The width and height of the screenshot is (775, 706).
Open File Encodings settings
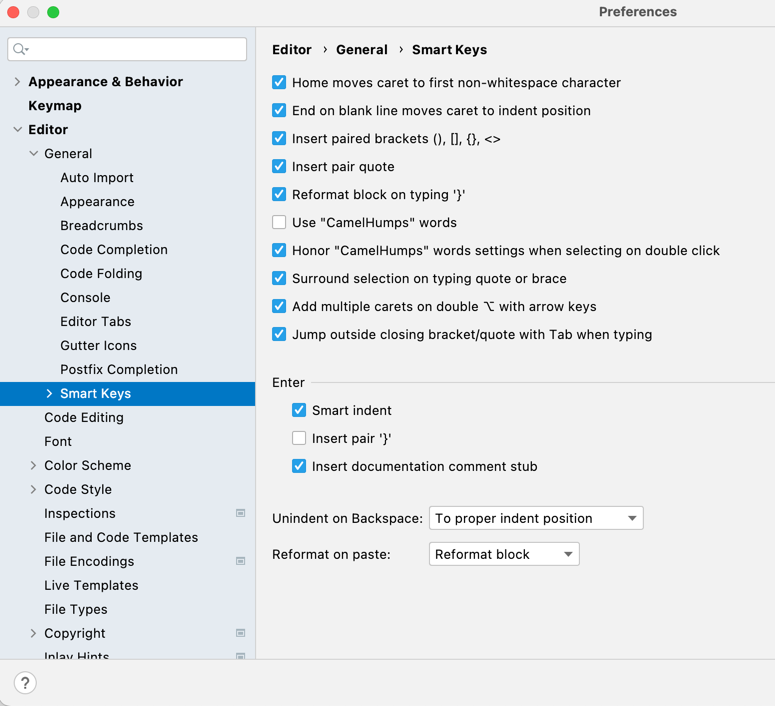click(x=89, y=561)
